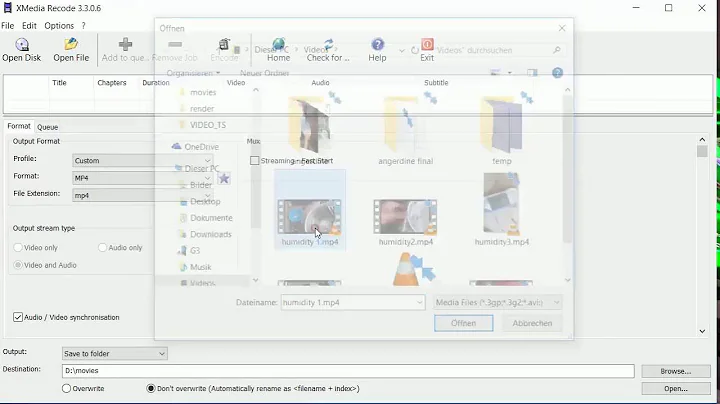The width and height of the screenshot is (720, 404).
Task: Select the humidity3.mp4 video file
Action: (x=501, y=210)
